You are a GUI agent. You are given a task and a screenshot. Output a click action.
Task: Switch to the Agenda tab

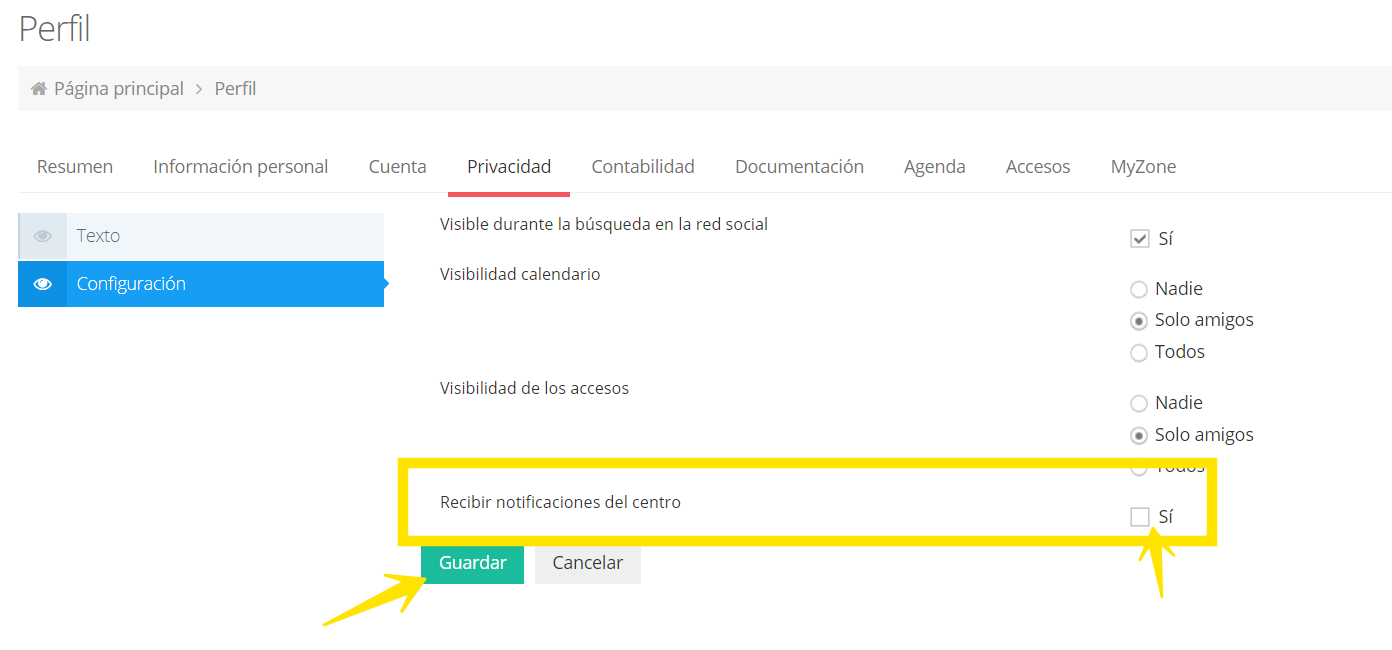[x=935, y=167]
